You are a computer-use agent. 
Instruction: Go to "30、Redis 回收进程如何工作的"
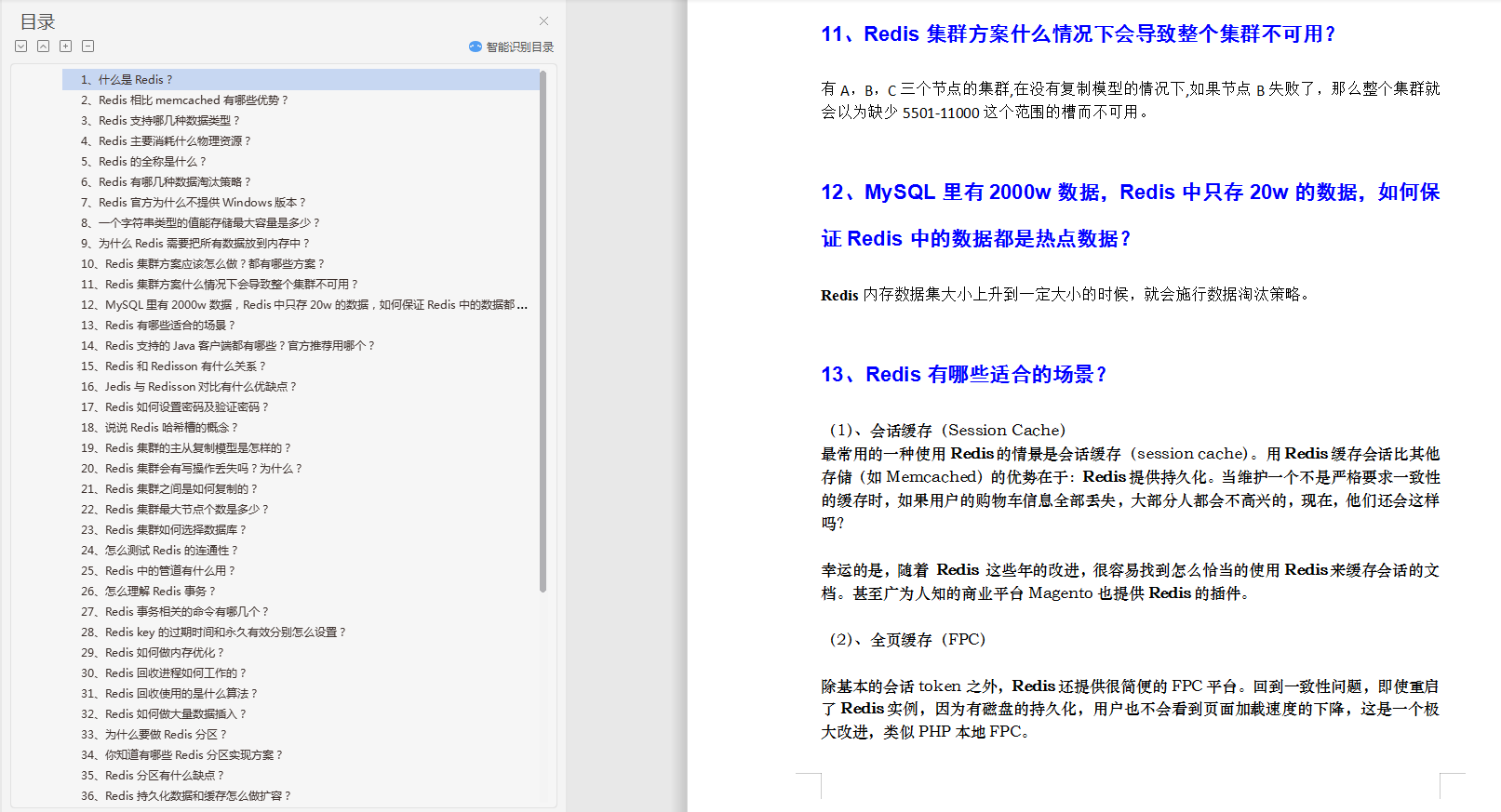point(164,673)
